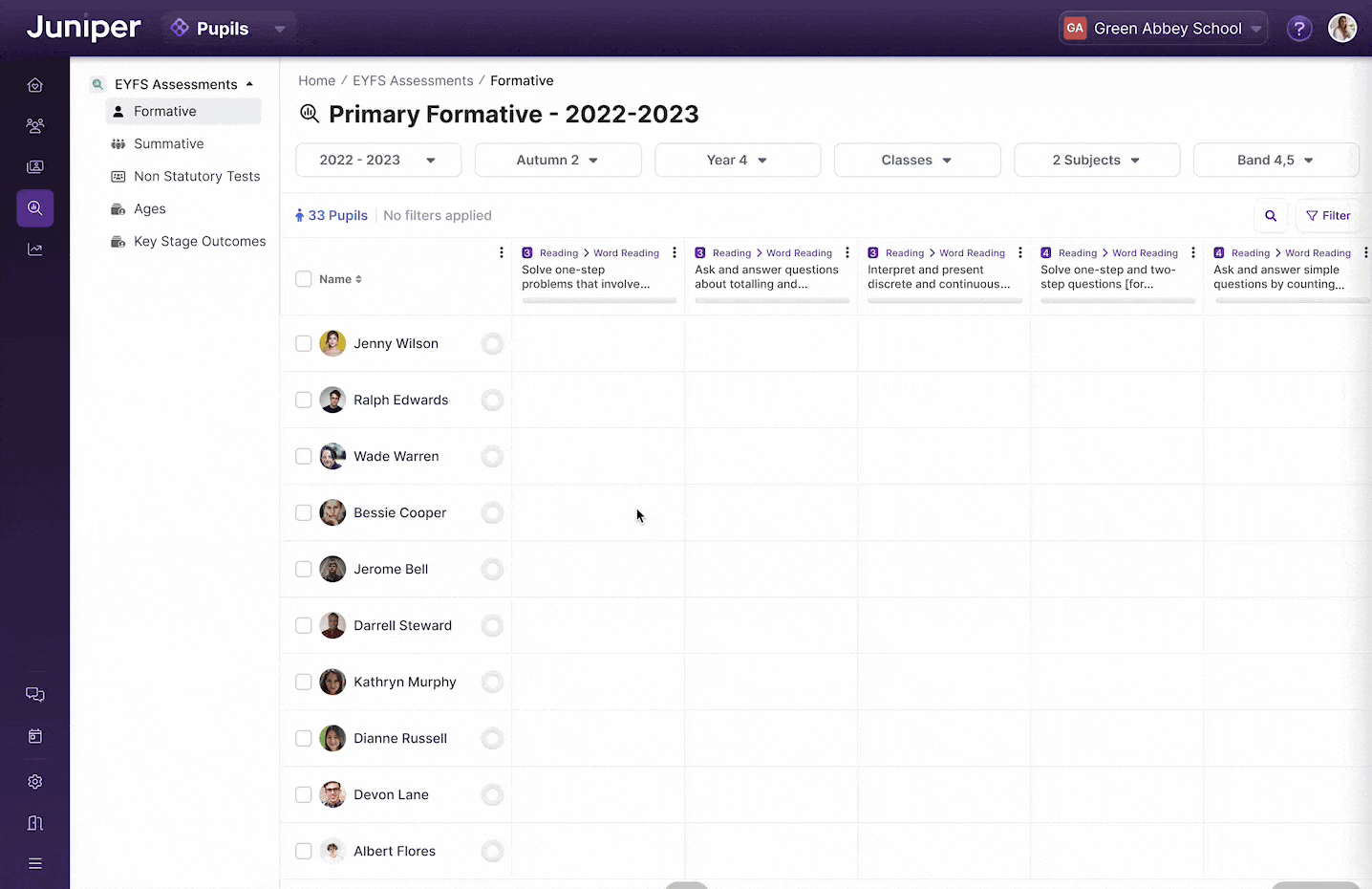Click the Filter button
This screenshot has width=1372, height=889.
point(1328,216)
